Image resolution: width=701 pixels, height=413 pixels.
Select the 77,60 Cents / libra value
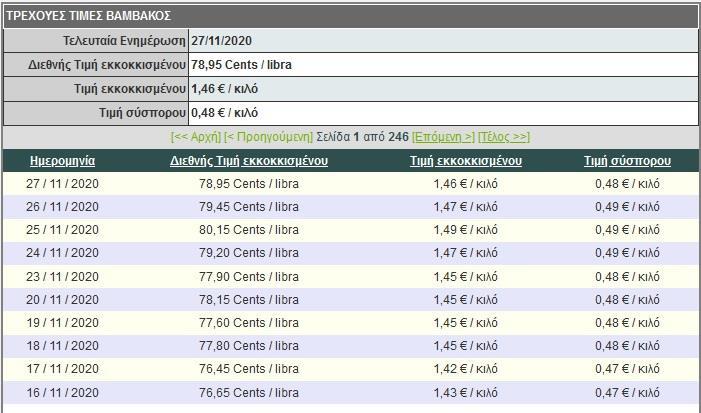249,323
